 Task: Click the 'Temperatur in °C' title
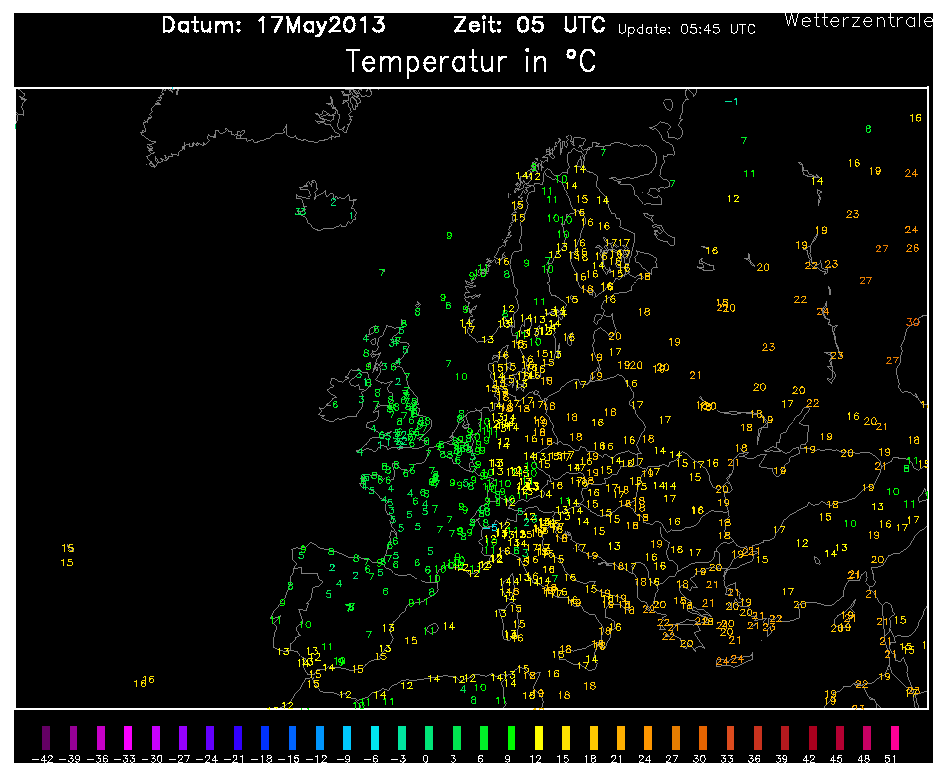[471, 62]
